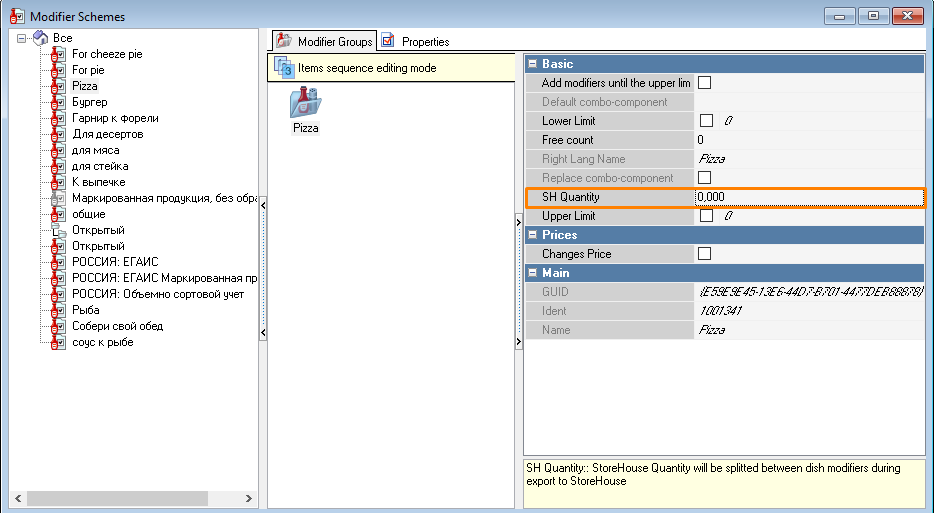Viewport: 934px width, 513px height.
Task: Click the Modifier Schemes title bar icon
Action: point(16,16)
